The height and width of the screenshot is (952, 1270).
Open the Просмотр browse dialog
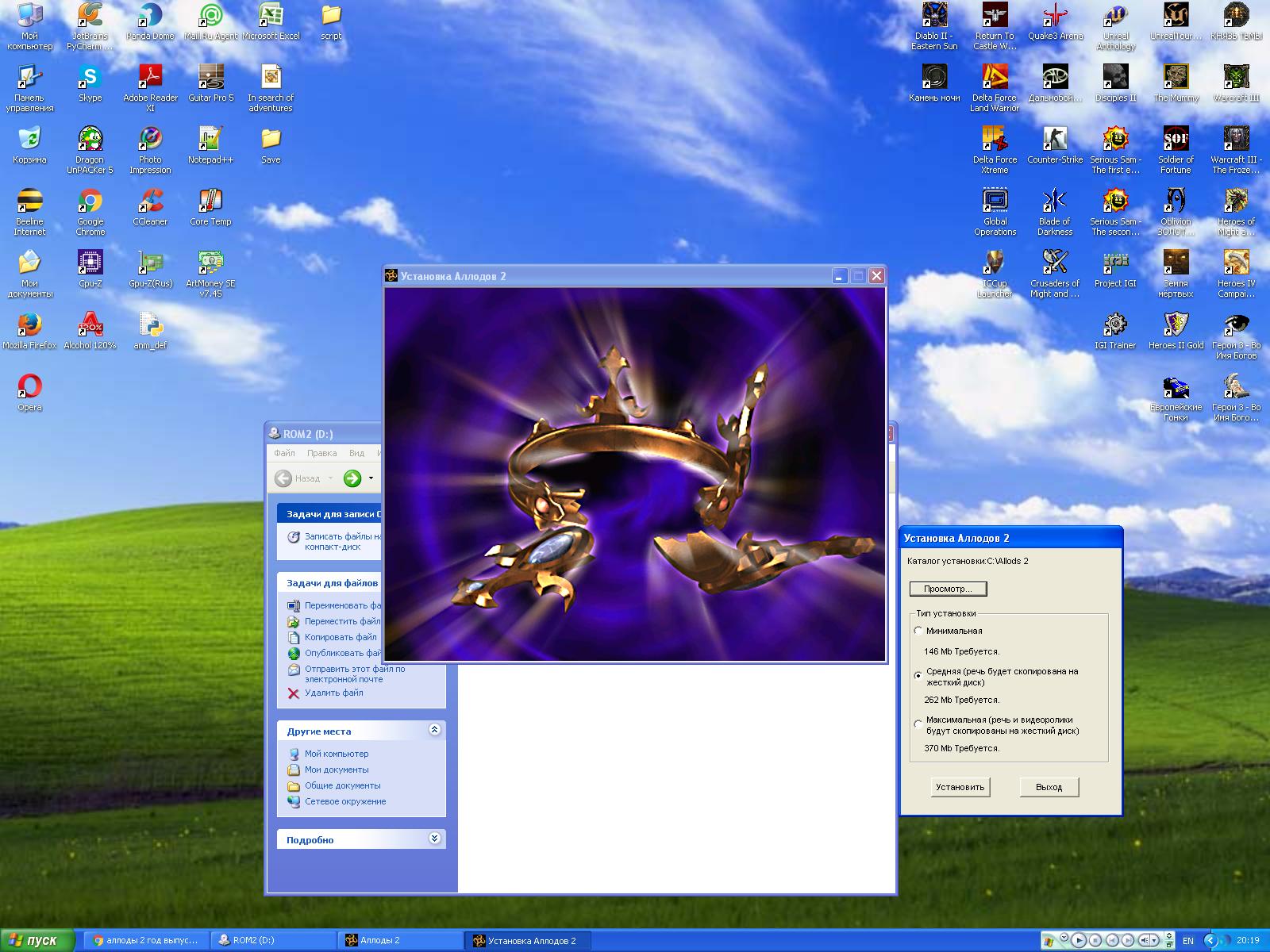[x=948, y=589]
